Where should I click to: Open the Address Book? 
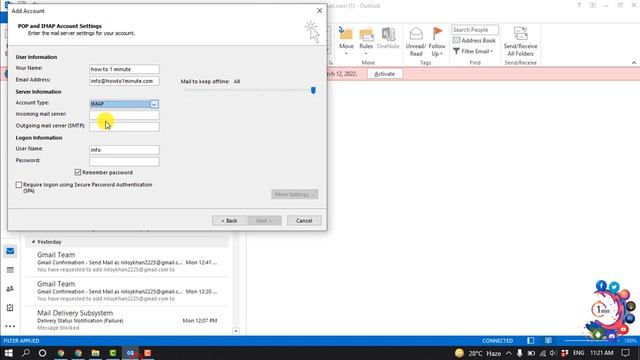pyautogui.click(x=474, y=40)
